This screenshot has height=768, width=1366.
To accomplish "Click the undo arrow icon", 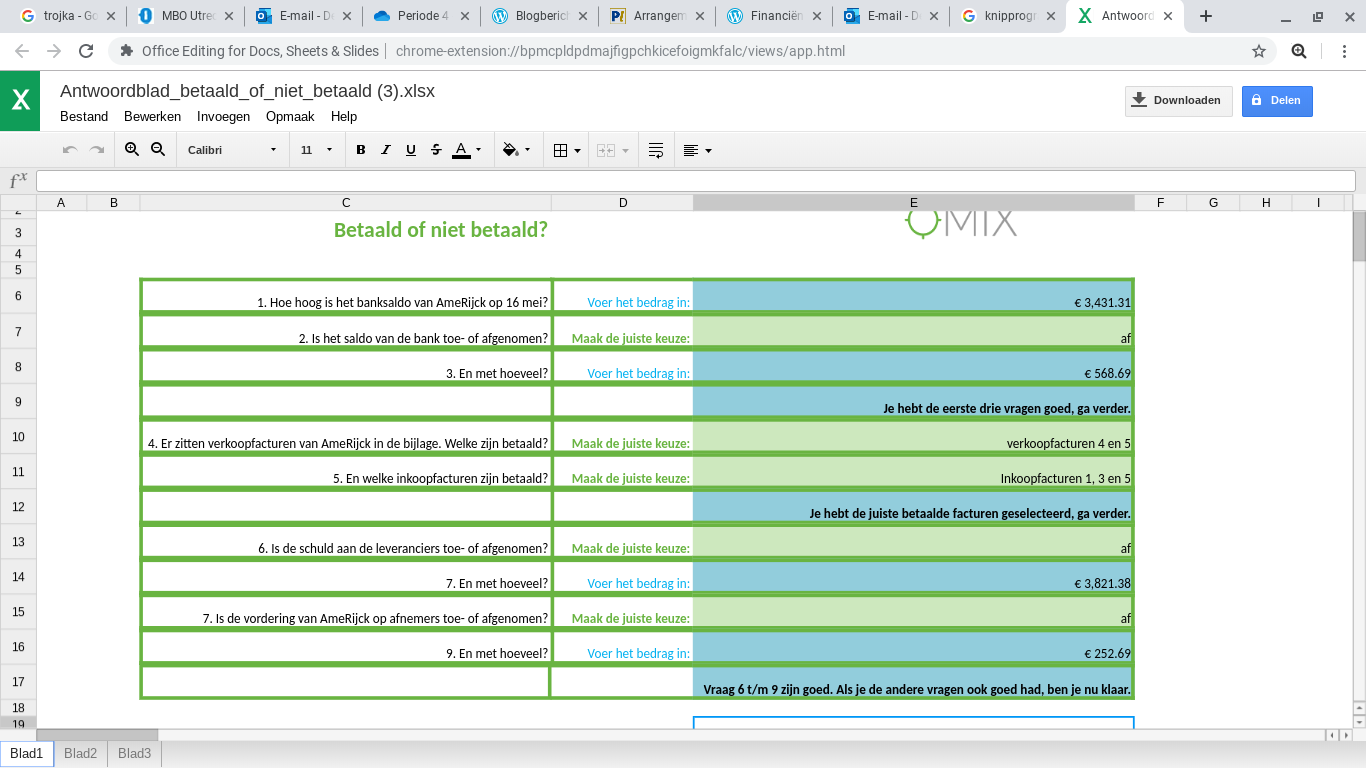I will pos(70,150).
